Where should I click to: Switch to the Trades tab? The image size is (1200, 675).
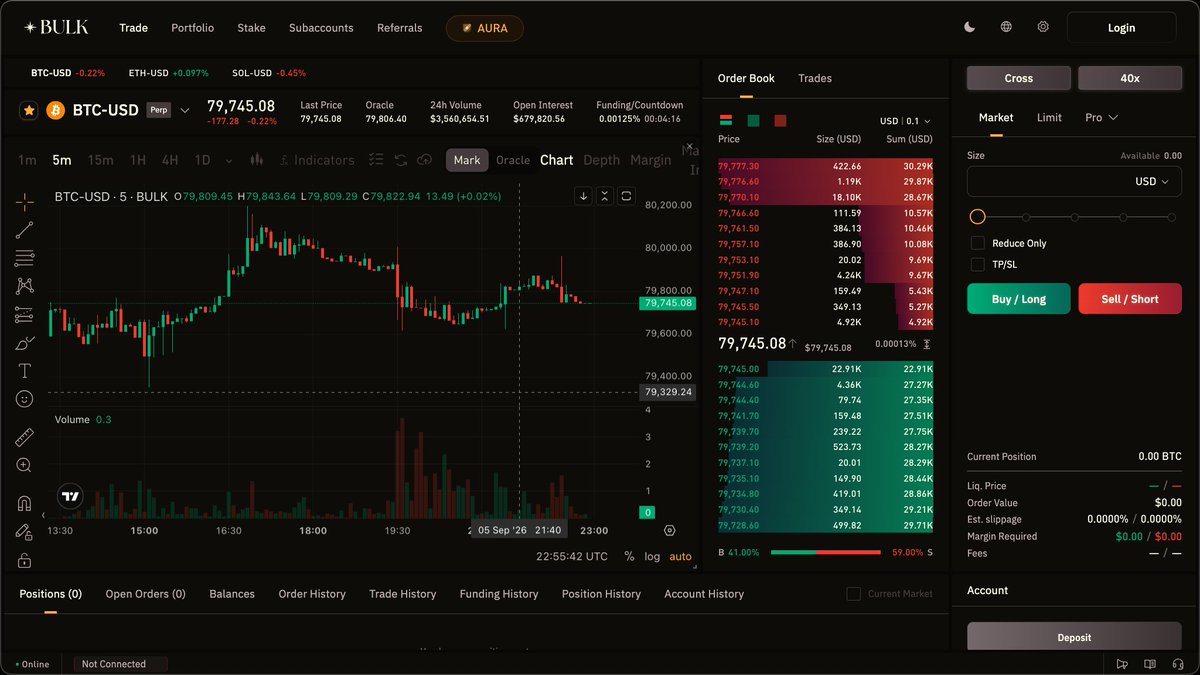(815, 78)
